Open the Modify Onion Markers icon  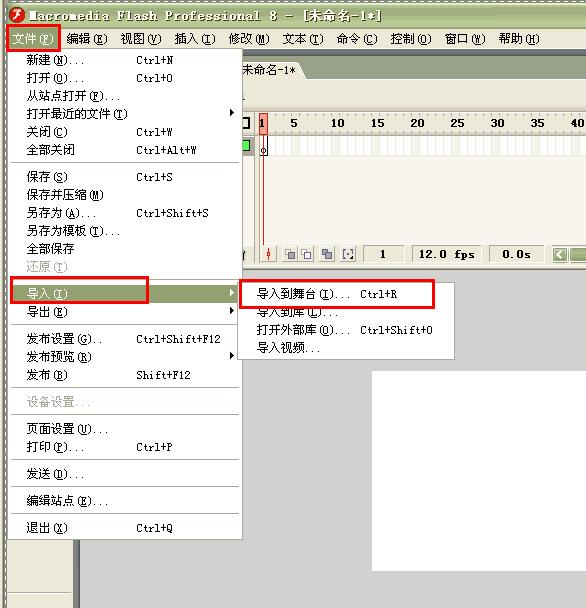pos(348,254)
